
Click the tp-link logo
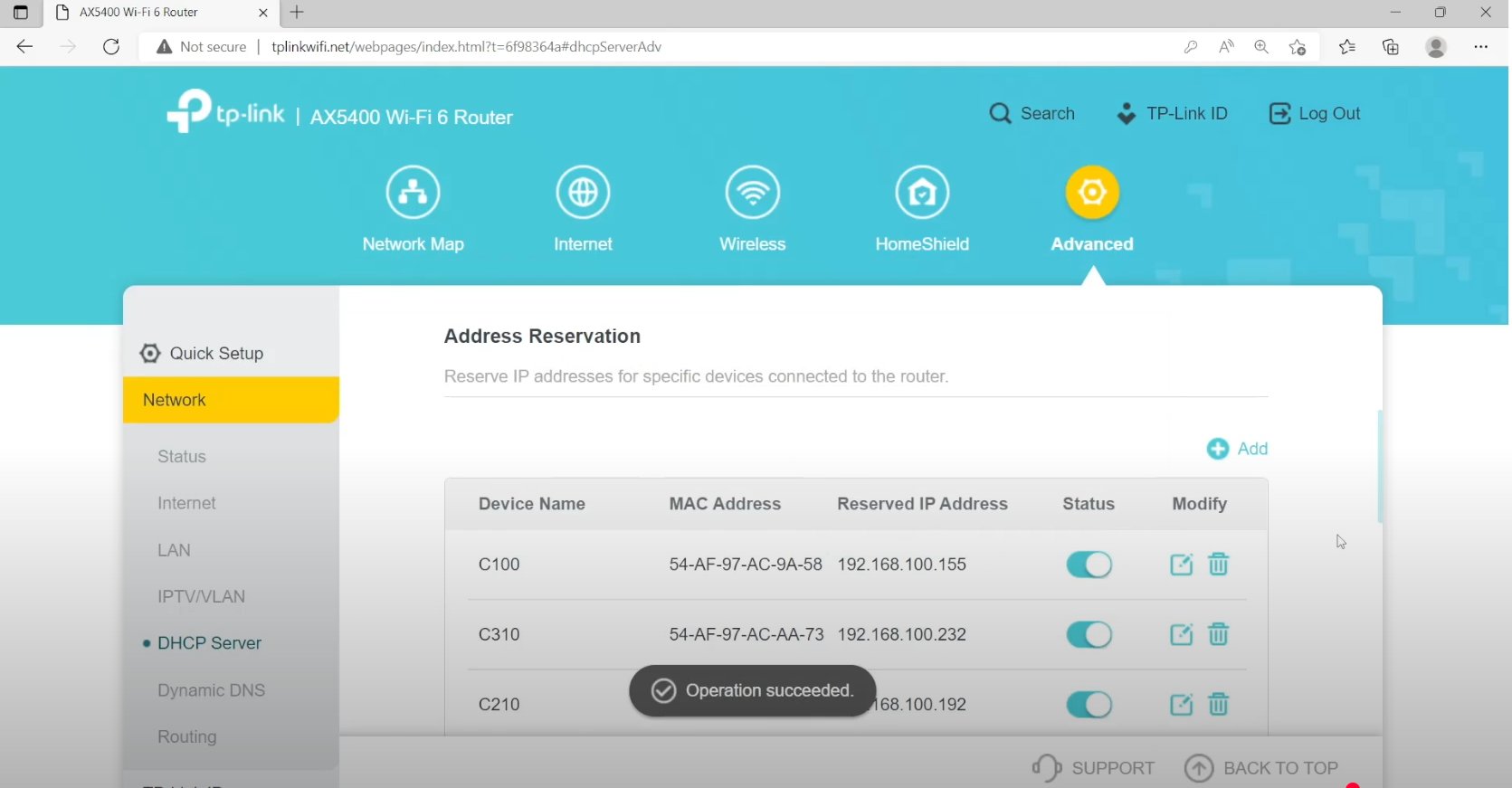coord(226,112)
